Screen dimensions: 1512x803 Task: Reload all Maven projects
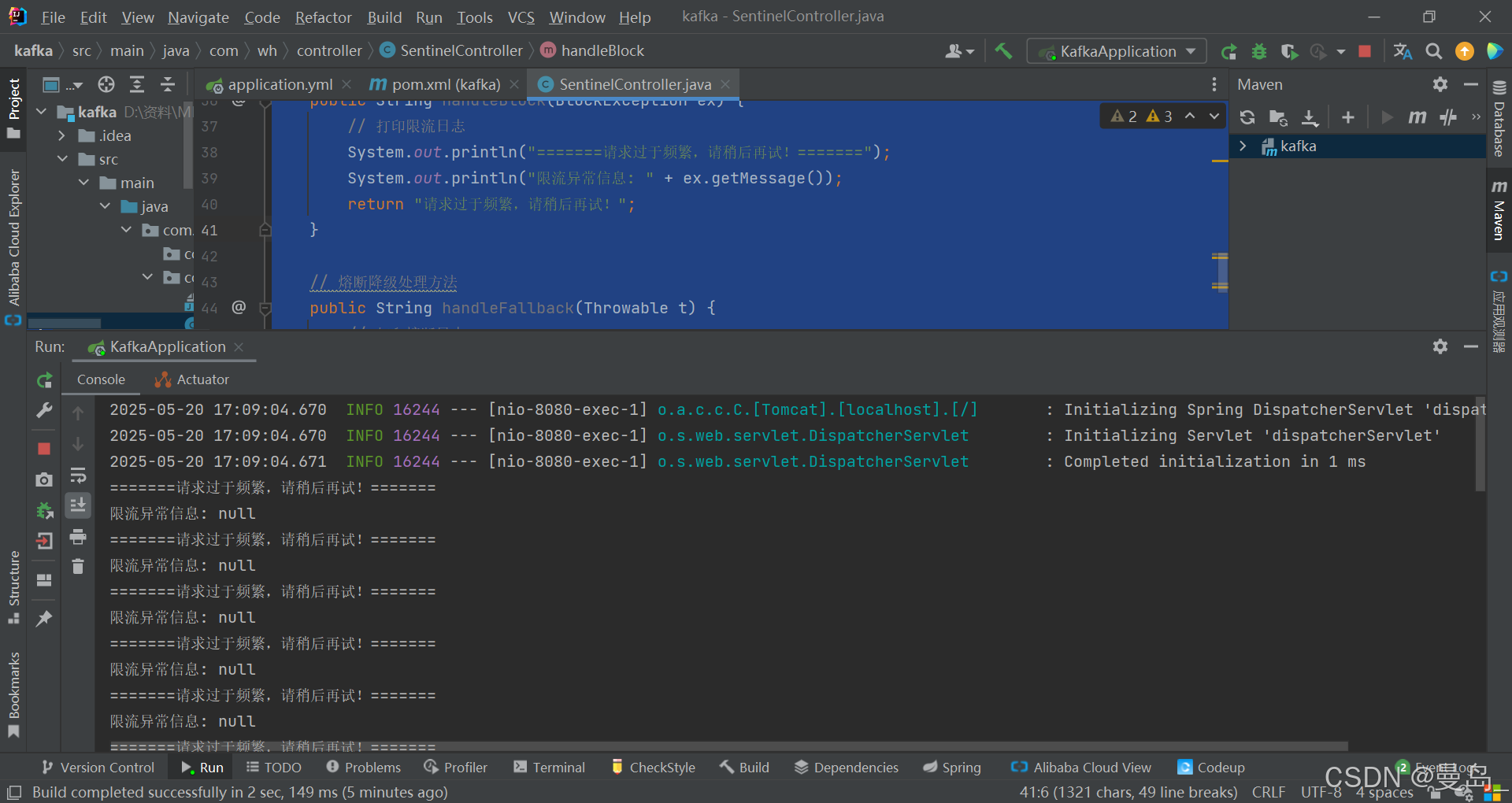[1247, 117]
